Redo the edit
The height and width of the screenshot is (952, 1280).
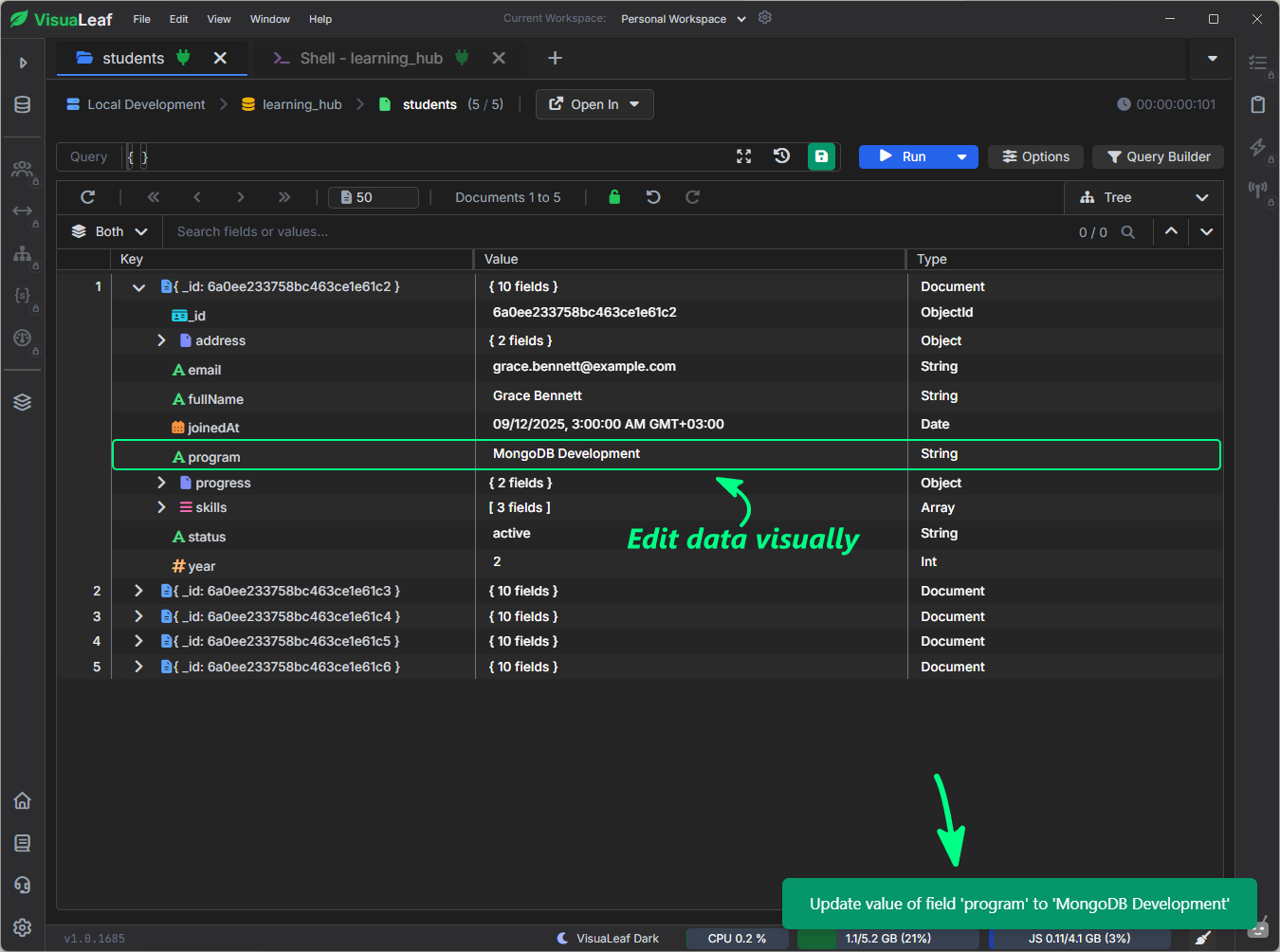click(693, 197)
